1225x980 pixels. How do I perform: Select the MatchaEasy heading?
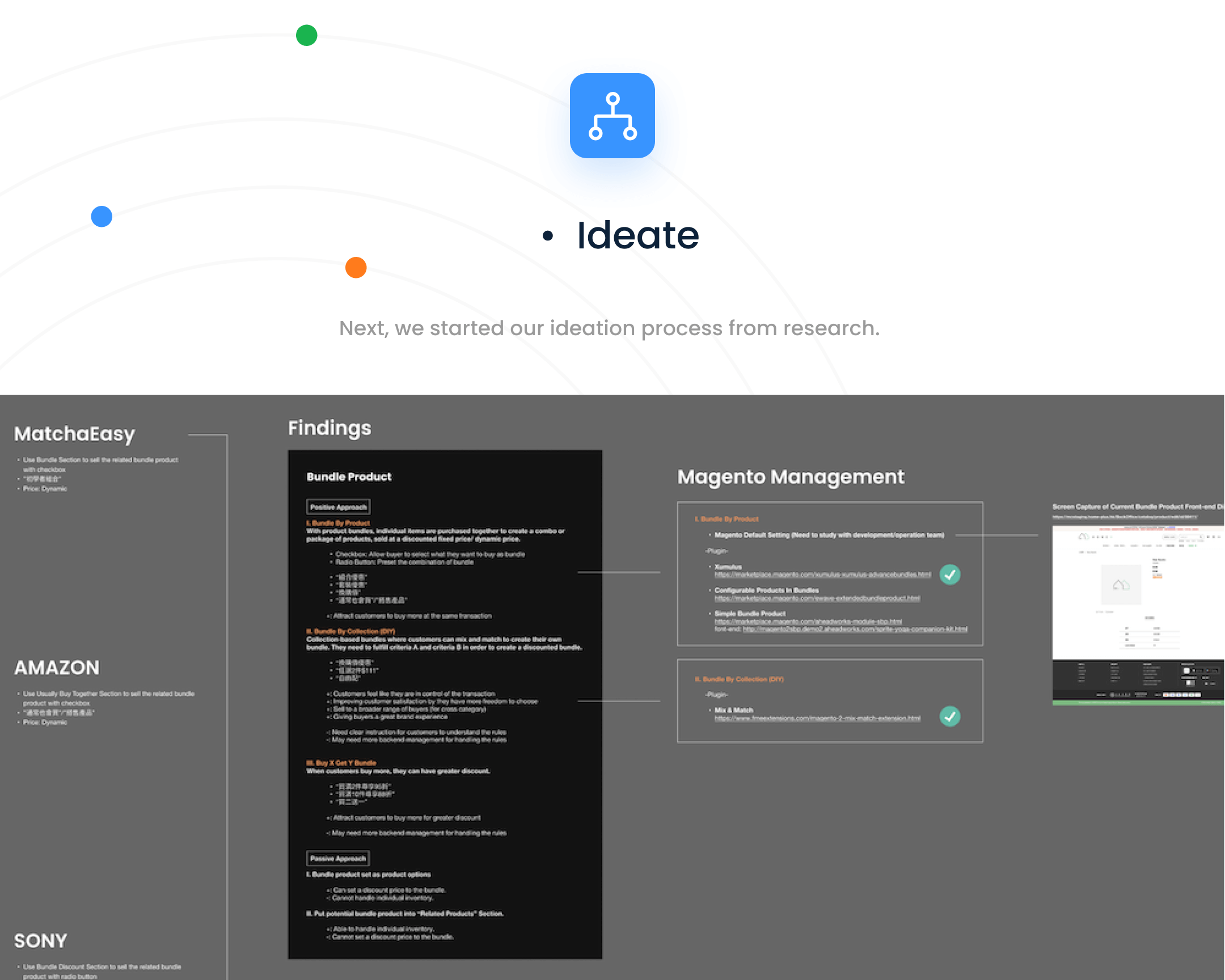point(74,434)
